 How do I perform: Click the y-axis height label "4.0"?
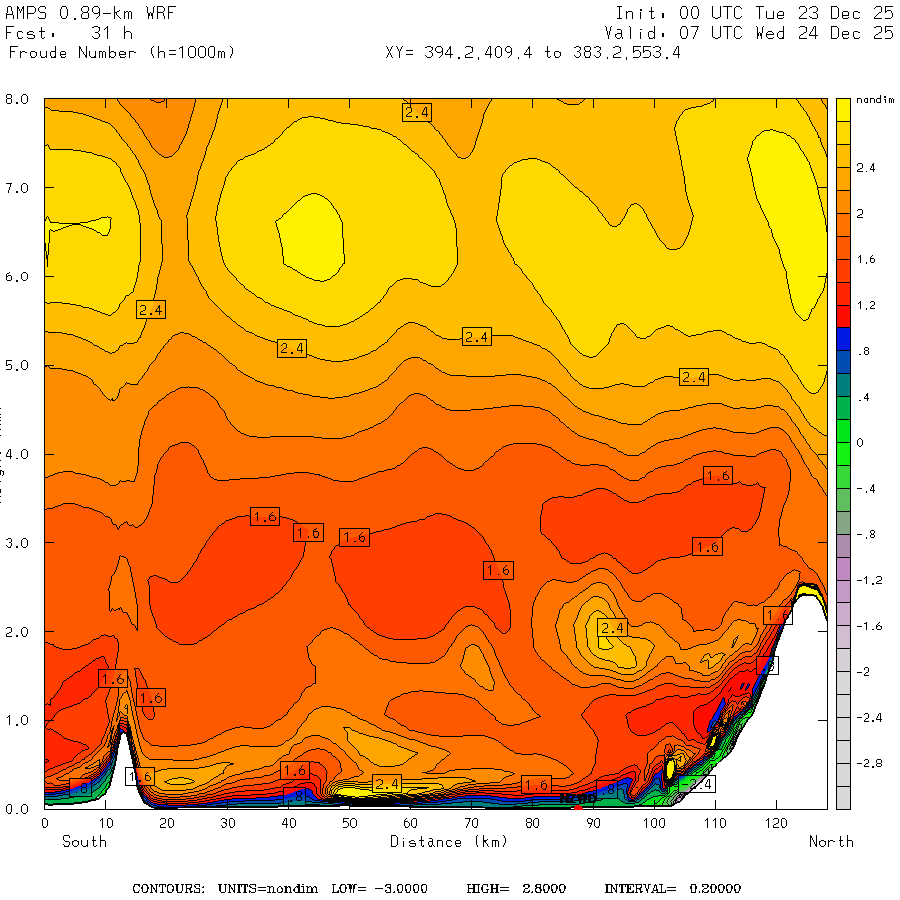coord(17,454)
